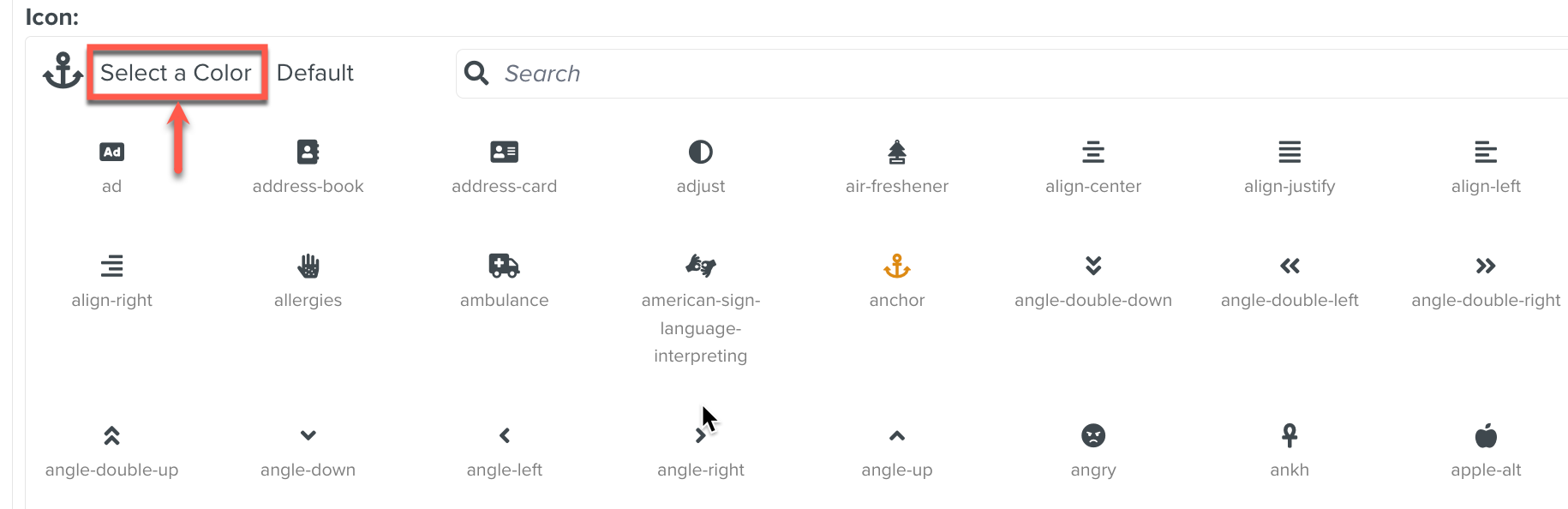1568x509 pixels.
Task: Pick the address-card icon
Action: pos(505,152)
